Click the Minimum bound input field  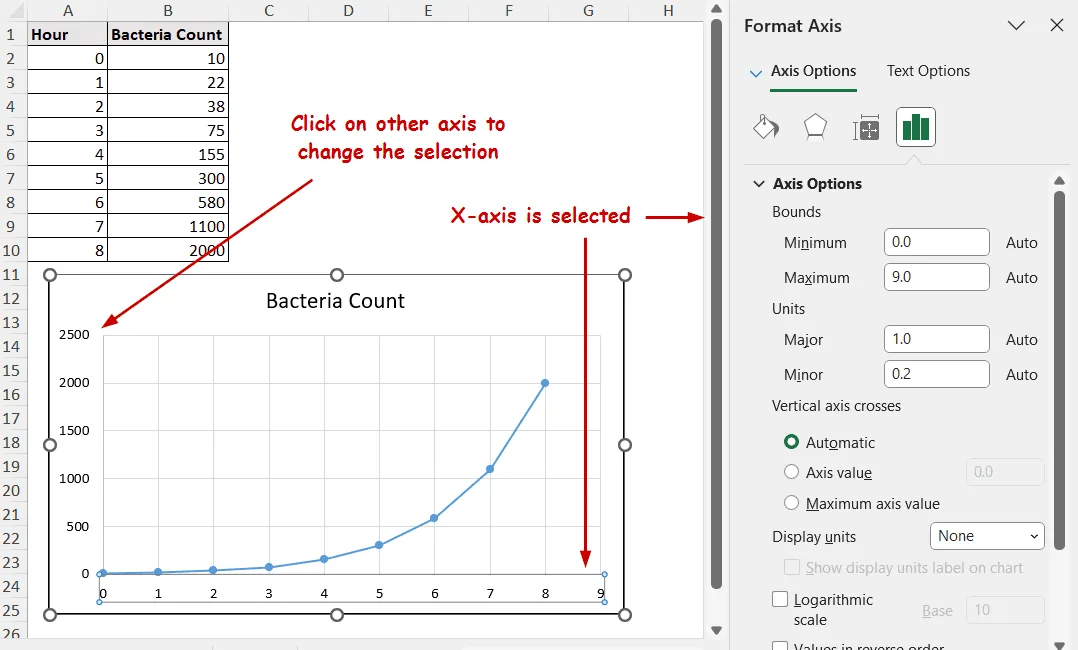point(936,242)
